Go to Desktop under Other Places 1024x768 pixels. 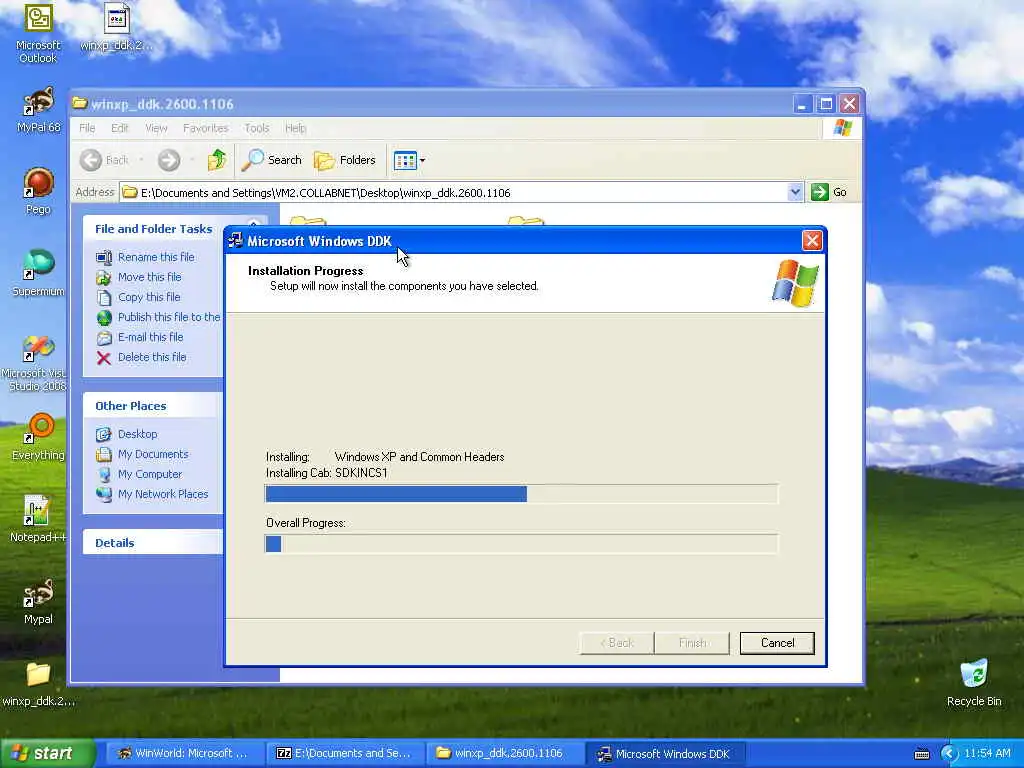click(x=137, y=434)
